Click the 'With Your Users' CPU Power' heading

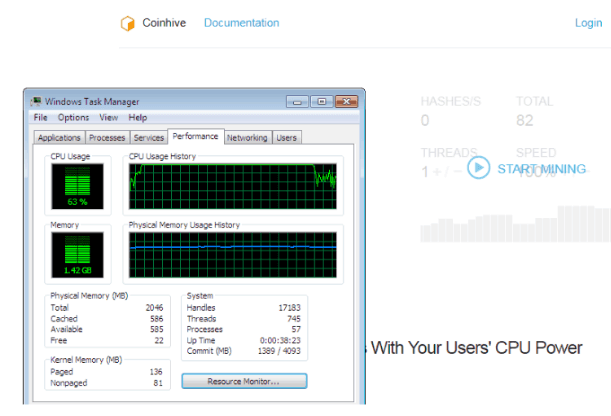click(476, 348)
